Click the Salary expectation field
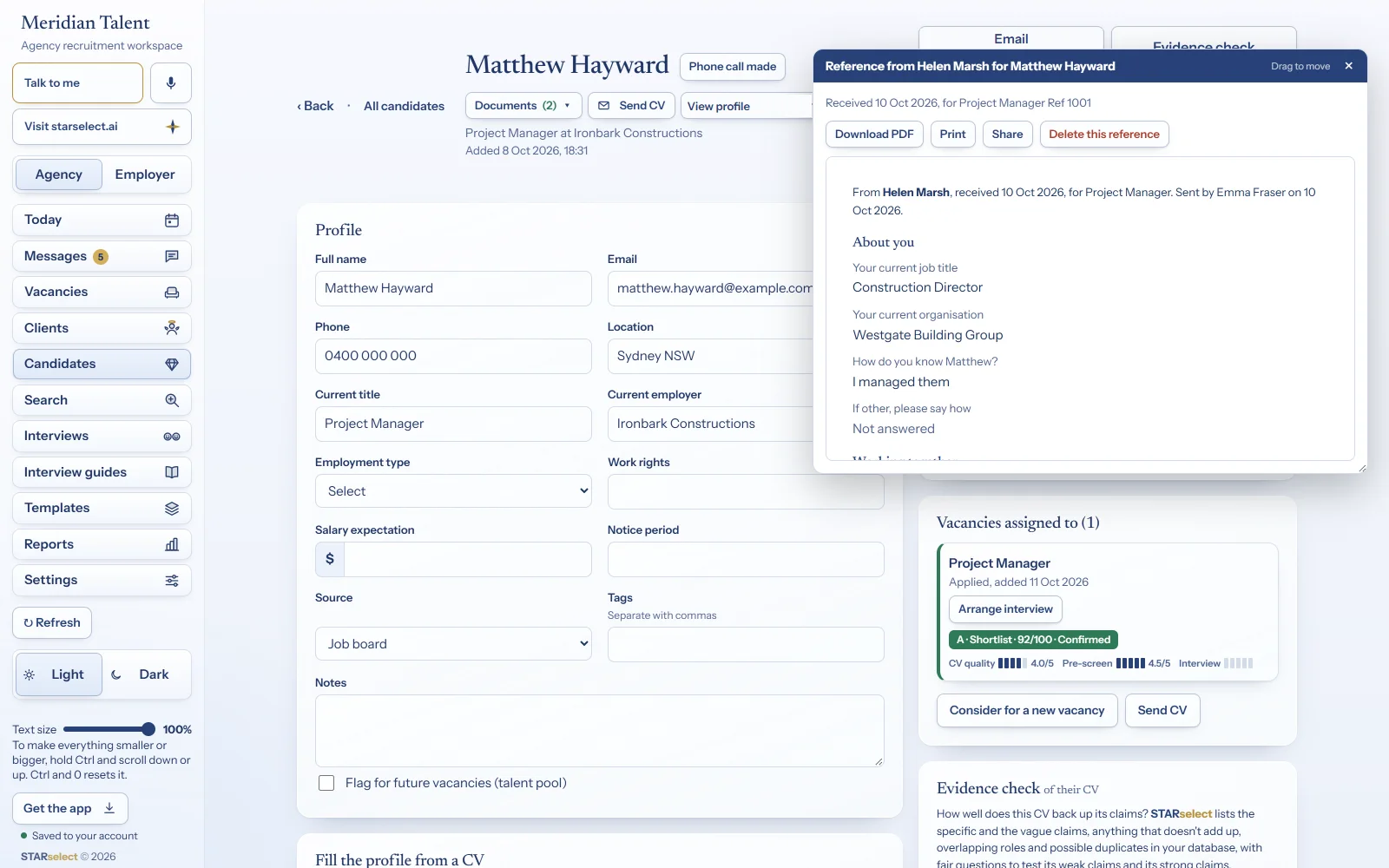This screenshot has width=1389, height=868. (x=468, y=560)
